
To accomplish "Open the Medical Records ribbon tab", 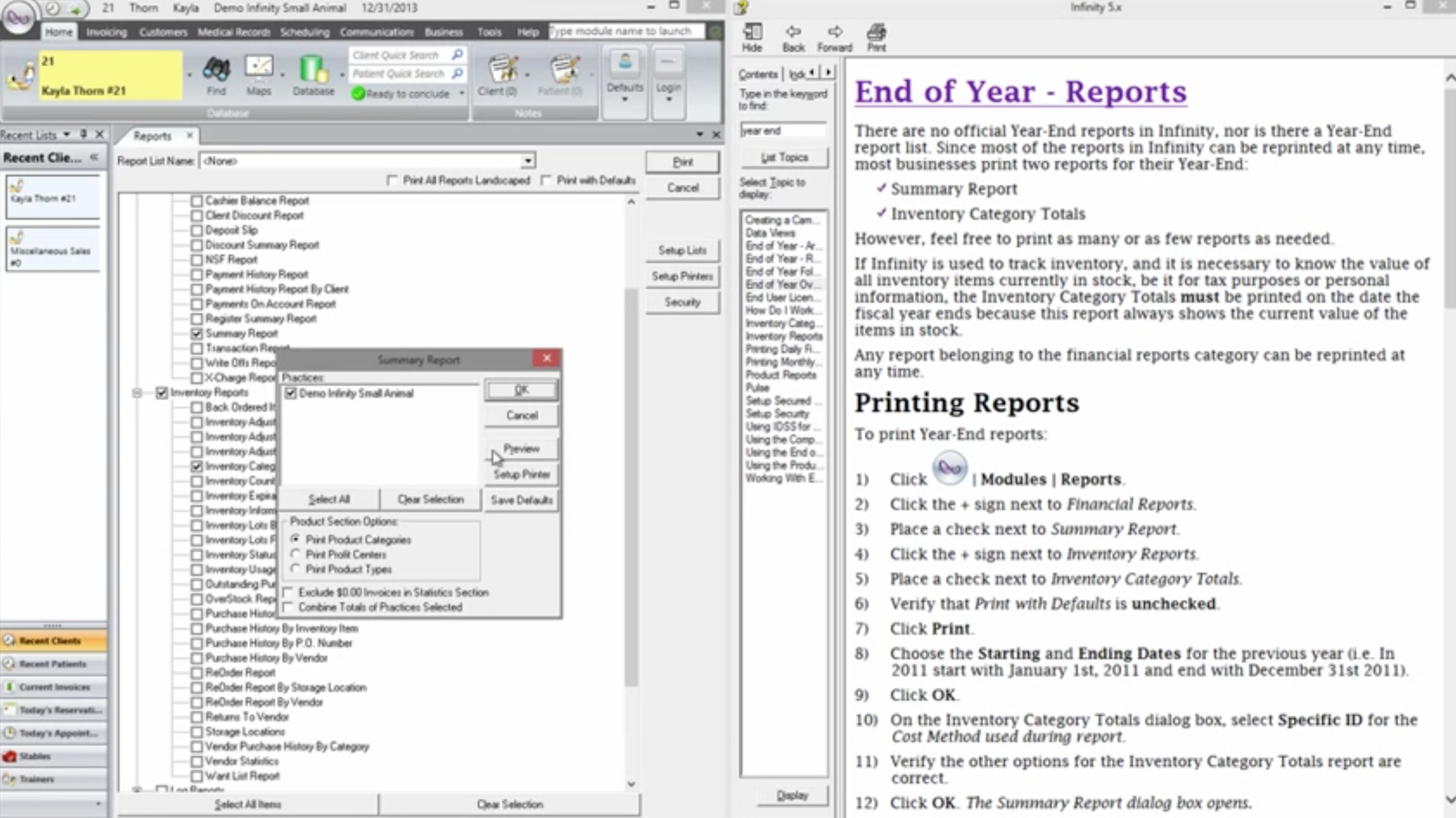I will click(233, 32).
